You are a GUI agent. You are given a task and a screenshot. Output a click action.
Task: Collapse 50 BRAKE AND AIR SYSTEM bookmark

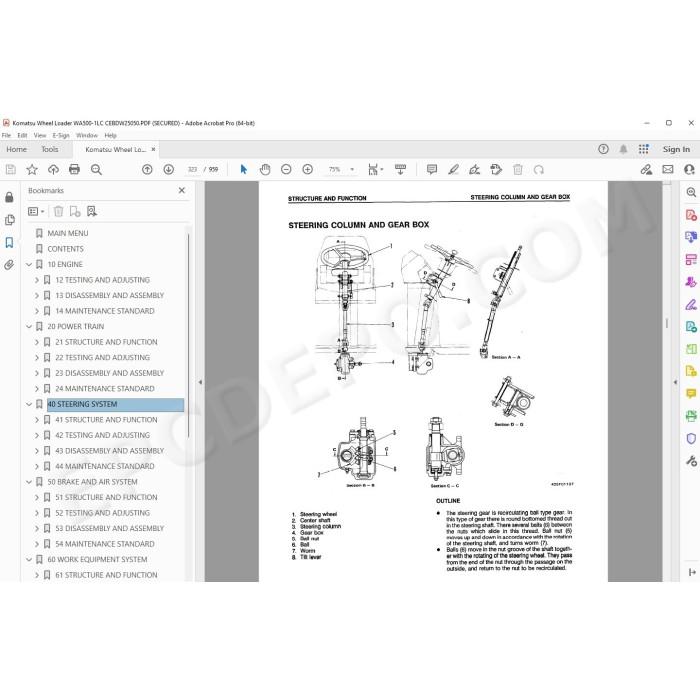click(x=29, y=482)
